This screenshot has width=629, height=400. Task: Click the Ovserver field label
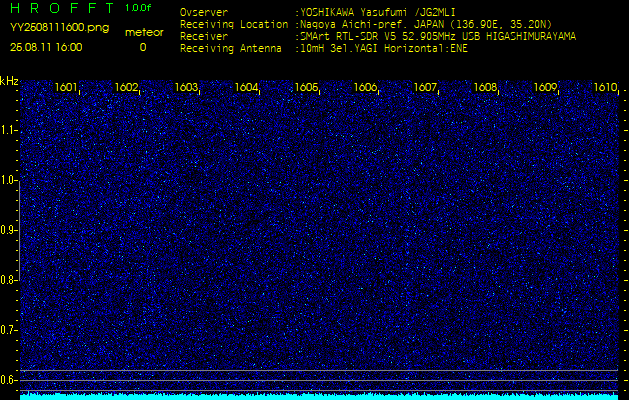pyautogui.click(x=204, y=12)
